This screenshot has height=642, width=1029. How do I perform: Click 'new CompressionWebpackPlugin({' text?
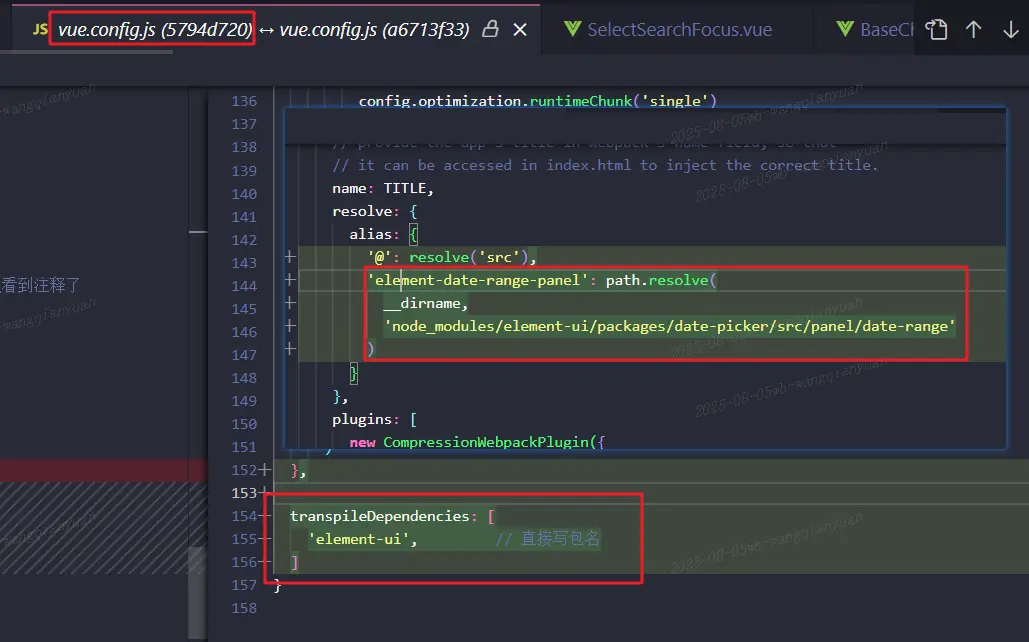(x=476, y=442)
